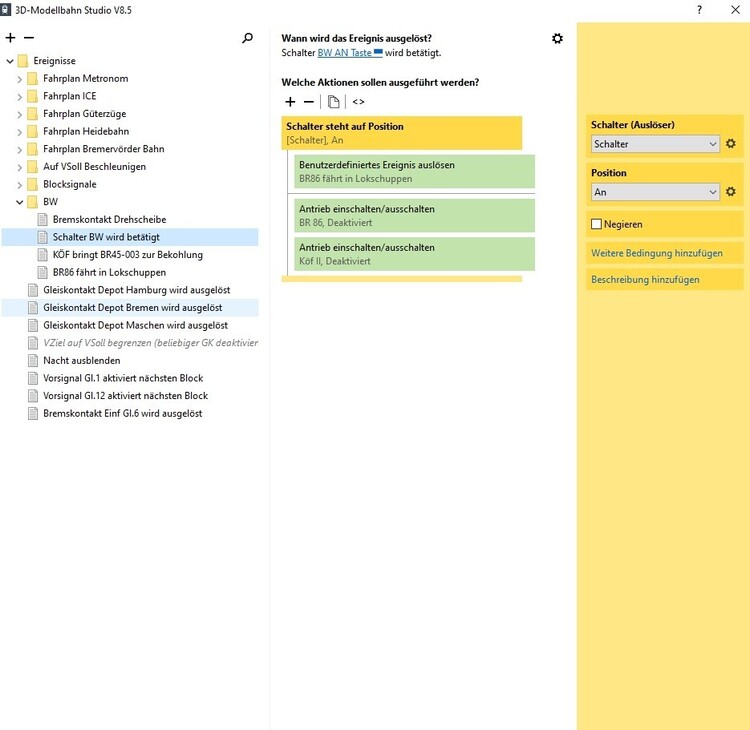Viewport: 750px width, 730px height.
Task: Select the 'Antrieb einschalten/ausschalten' BR 86 action
Action: (414, 215)
